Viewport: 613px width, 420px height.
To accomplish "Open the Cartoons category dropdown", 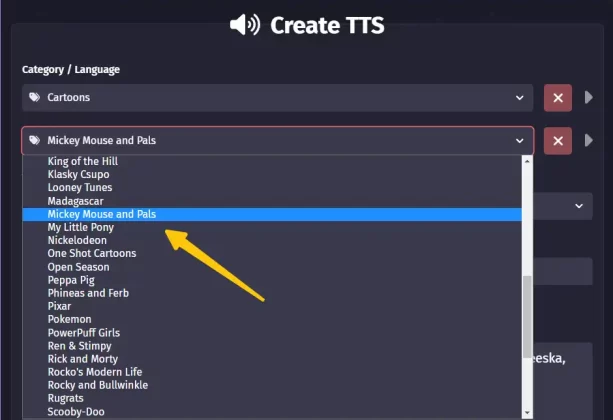I will pyautogui.click(x=278, y=98).
